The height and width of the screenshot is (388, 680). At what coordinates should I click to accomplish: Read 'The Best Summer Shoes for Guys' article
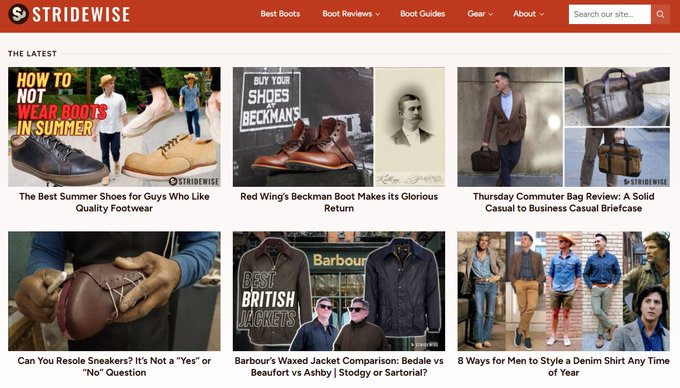click(114, 202)
